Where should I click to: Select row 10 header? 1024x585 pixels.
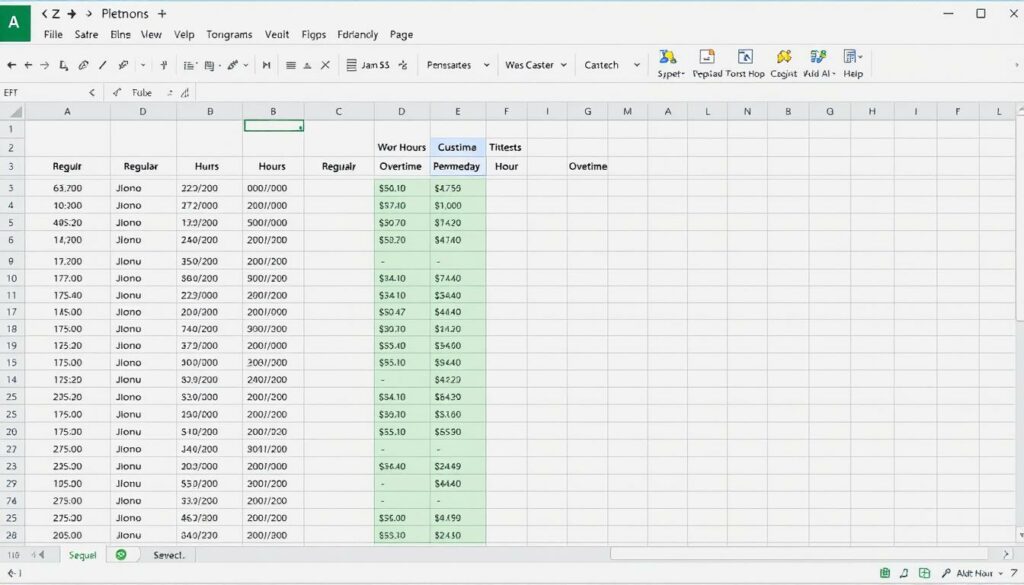(x=12, y=278)
